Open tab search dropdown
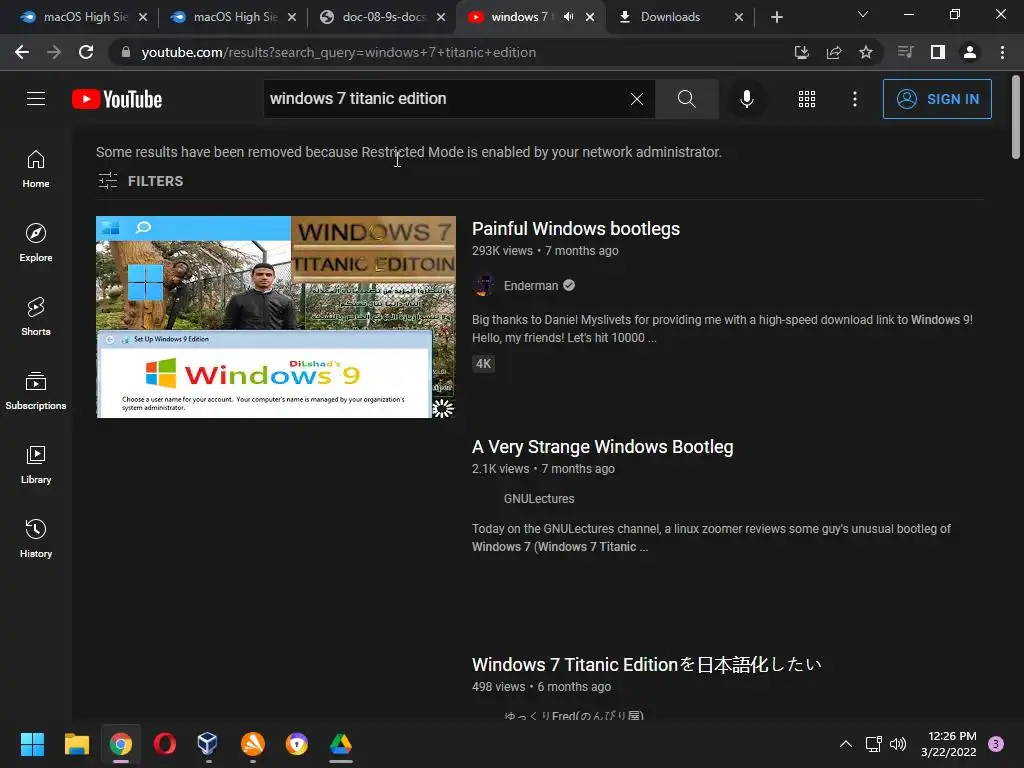This screenshot has width=1024, height=768. (x=863, y=14)
